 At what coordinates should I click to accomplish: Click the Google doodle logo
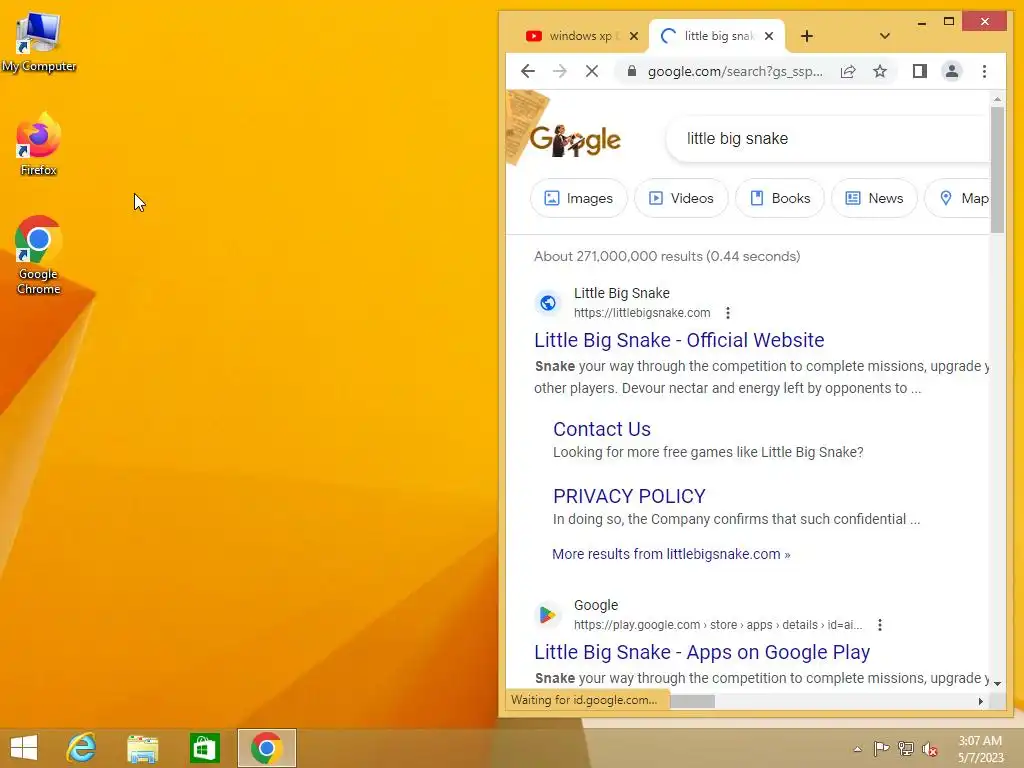click(x=575, y=140)
